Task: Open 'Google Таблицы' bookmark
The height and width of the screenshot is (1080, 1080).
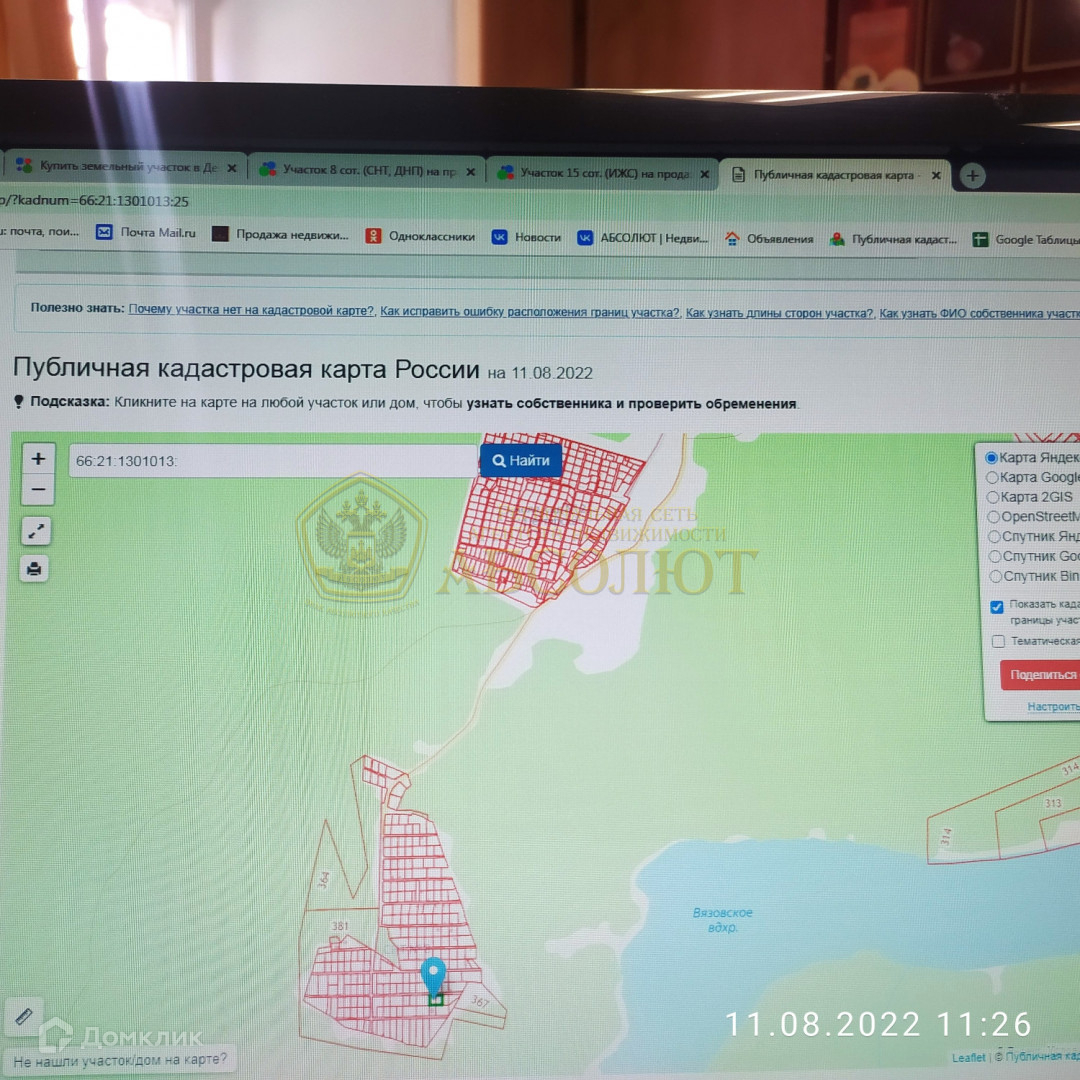Action: (1026, 240)
